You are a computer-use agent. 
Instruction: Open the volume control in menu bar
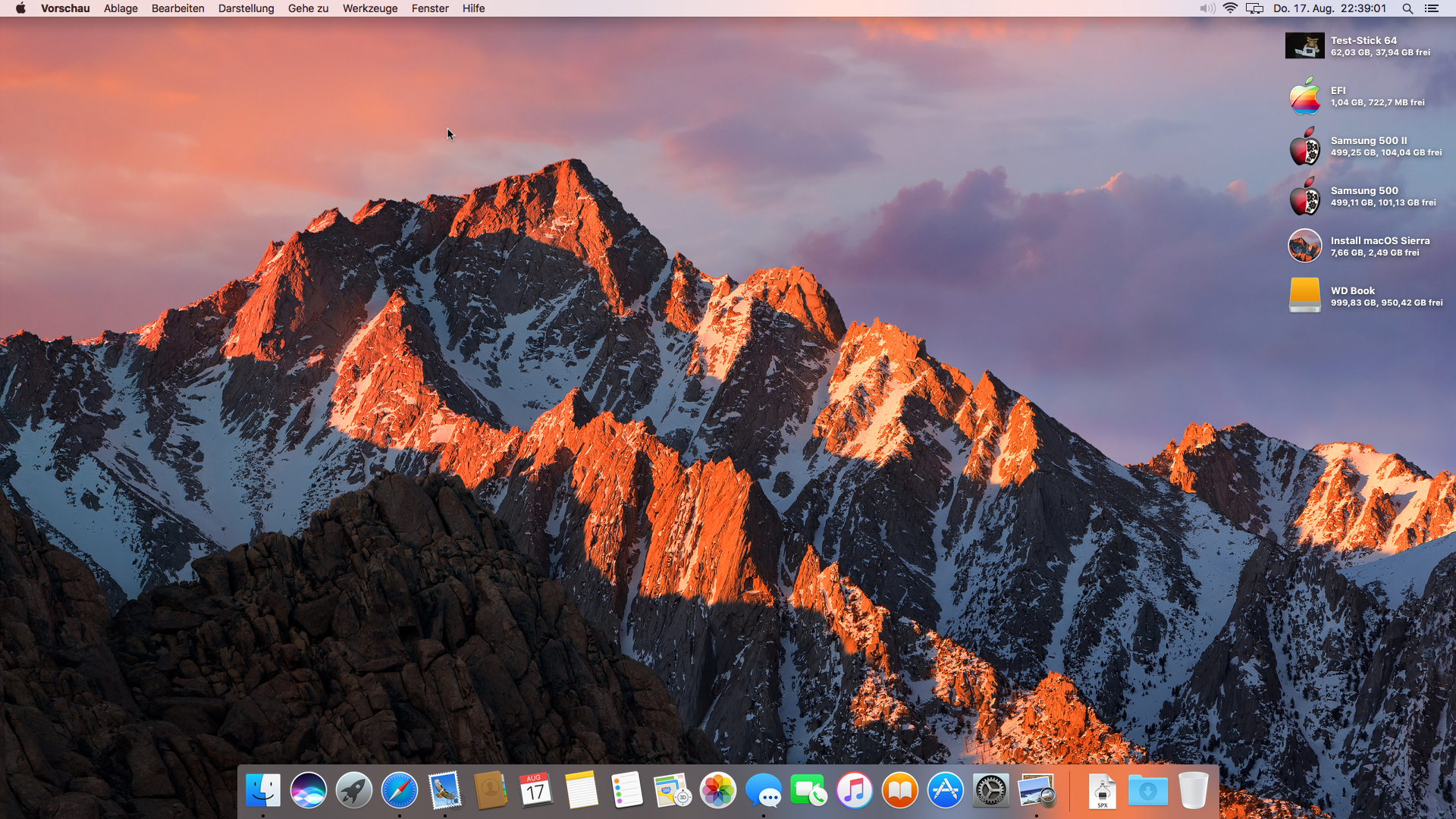(1207, 8)
